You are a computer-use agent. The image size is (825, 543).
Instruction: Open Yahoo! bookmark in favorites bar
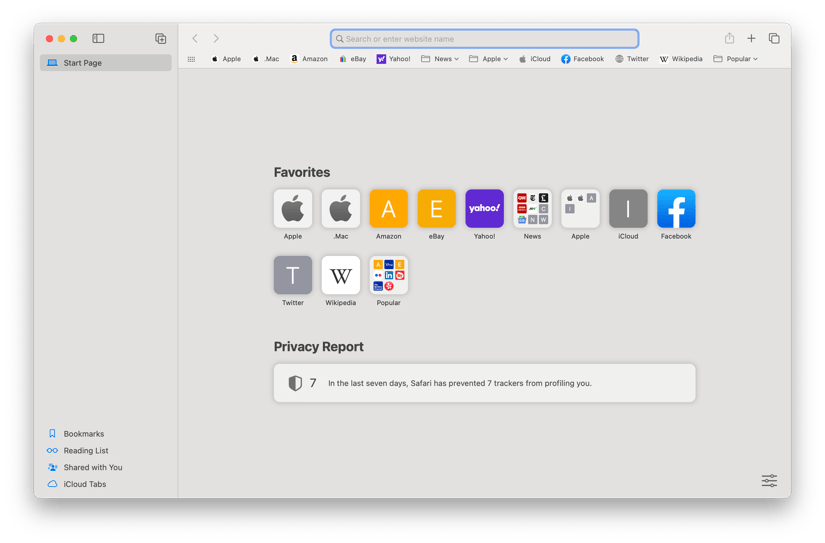[x=394, y=59]
